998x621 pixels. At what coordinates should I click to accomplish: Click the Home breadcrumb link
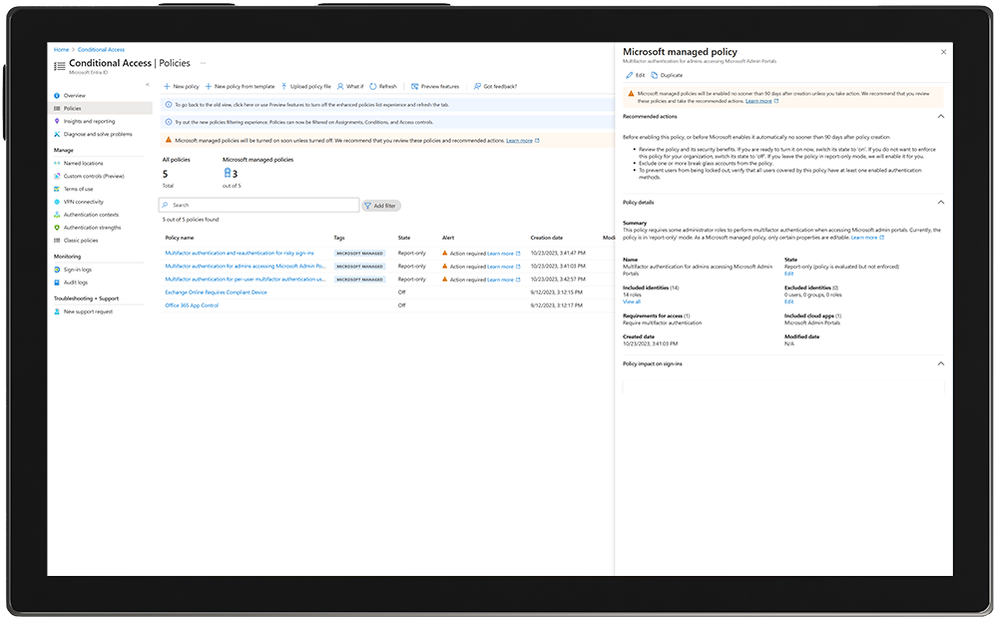tap(61, 50)
